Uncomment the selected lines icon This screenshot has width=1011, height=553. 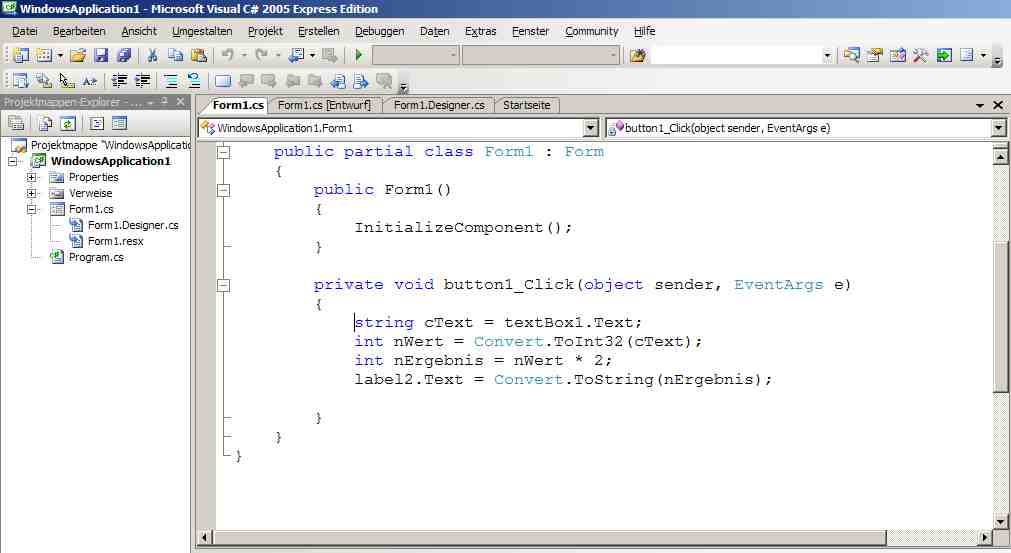(193, 81)
